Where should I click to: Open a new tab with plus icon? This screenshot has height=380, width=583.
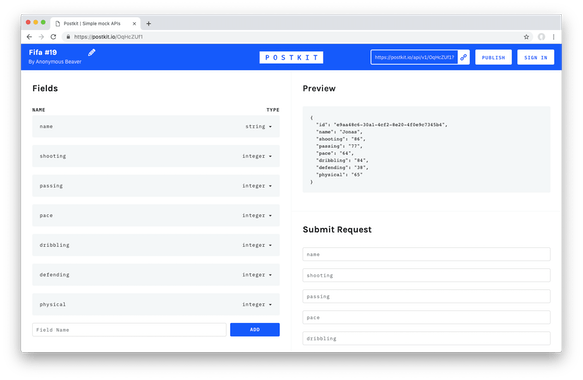[148, 23]
